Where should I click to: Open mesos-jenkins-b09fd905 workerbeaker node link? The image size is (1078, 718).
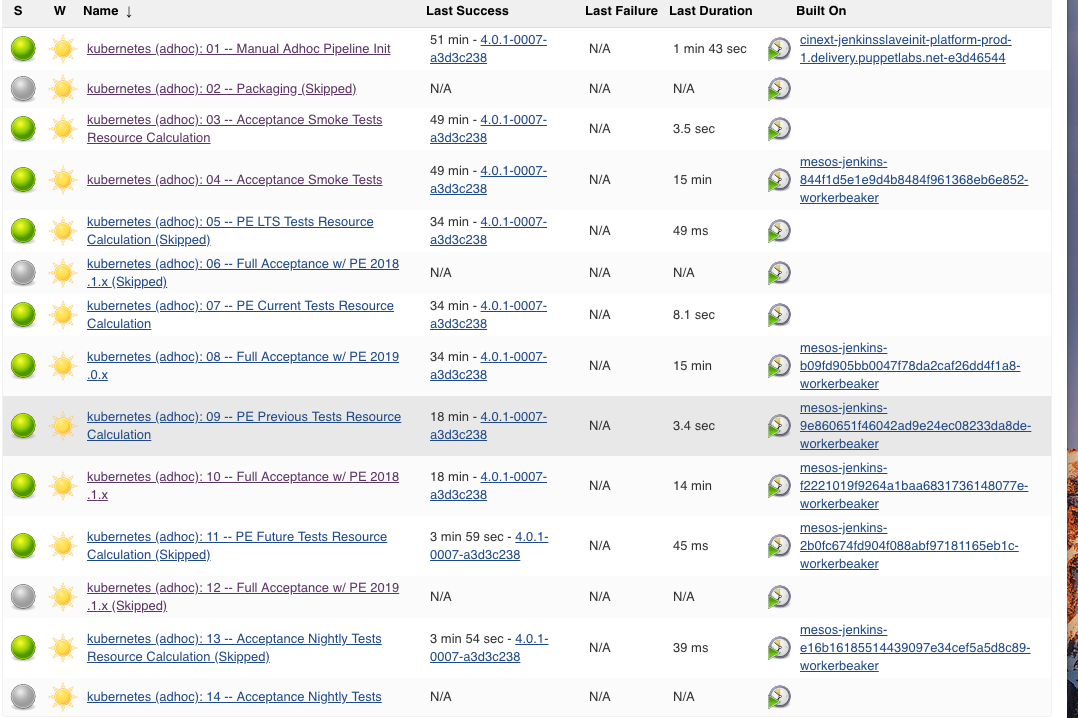click(x=910, y=365)
